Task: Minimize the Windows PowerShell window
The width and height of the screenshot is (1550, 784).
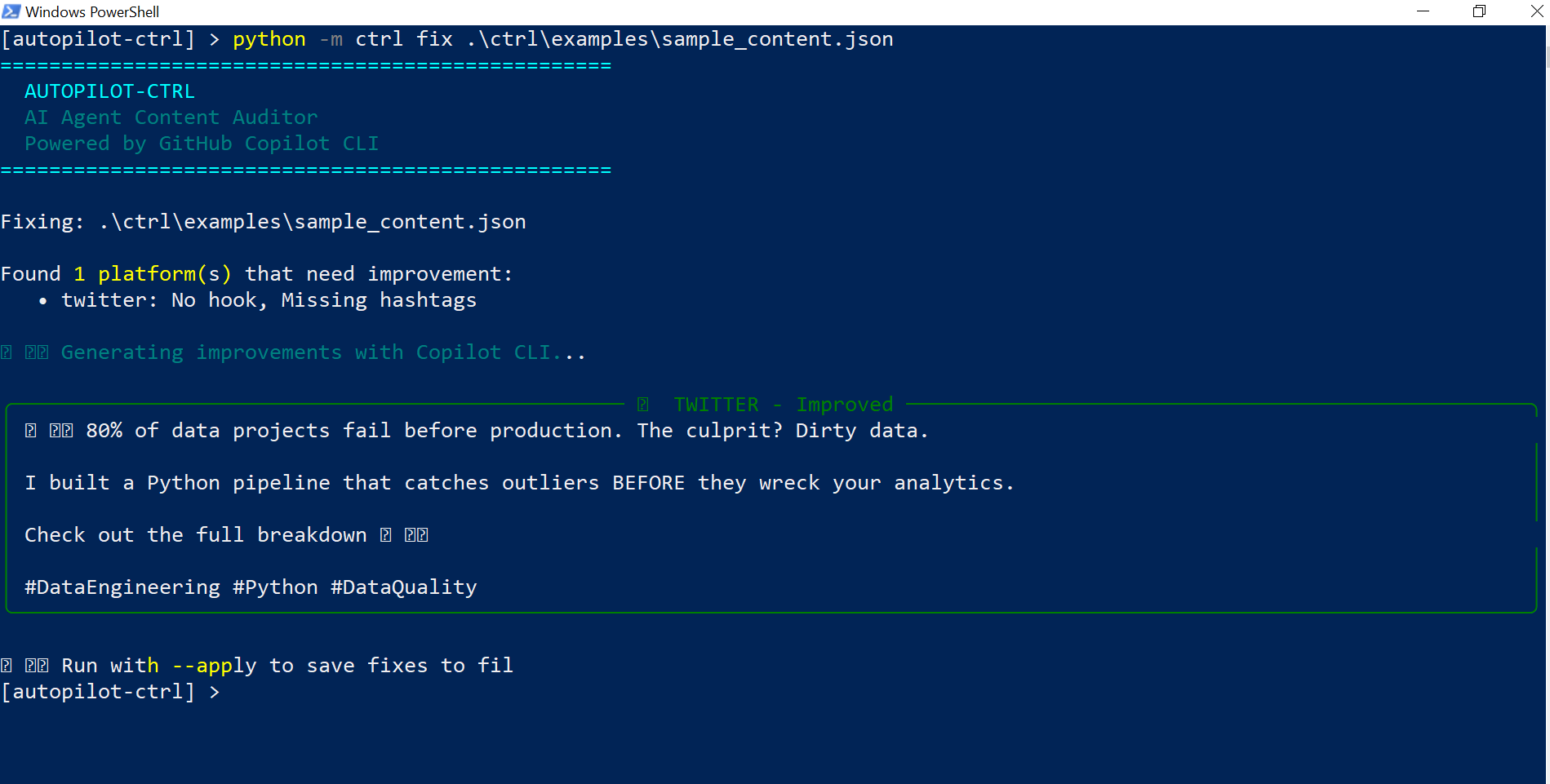Action: (x=1423, y=11)
